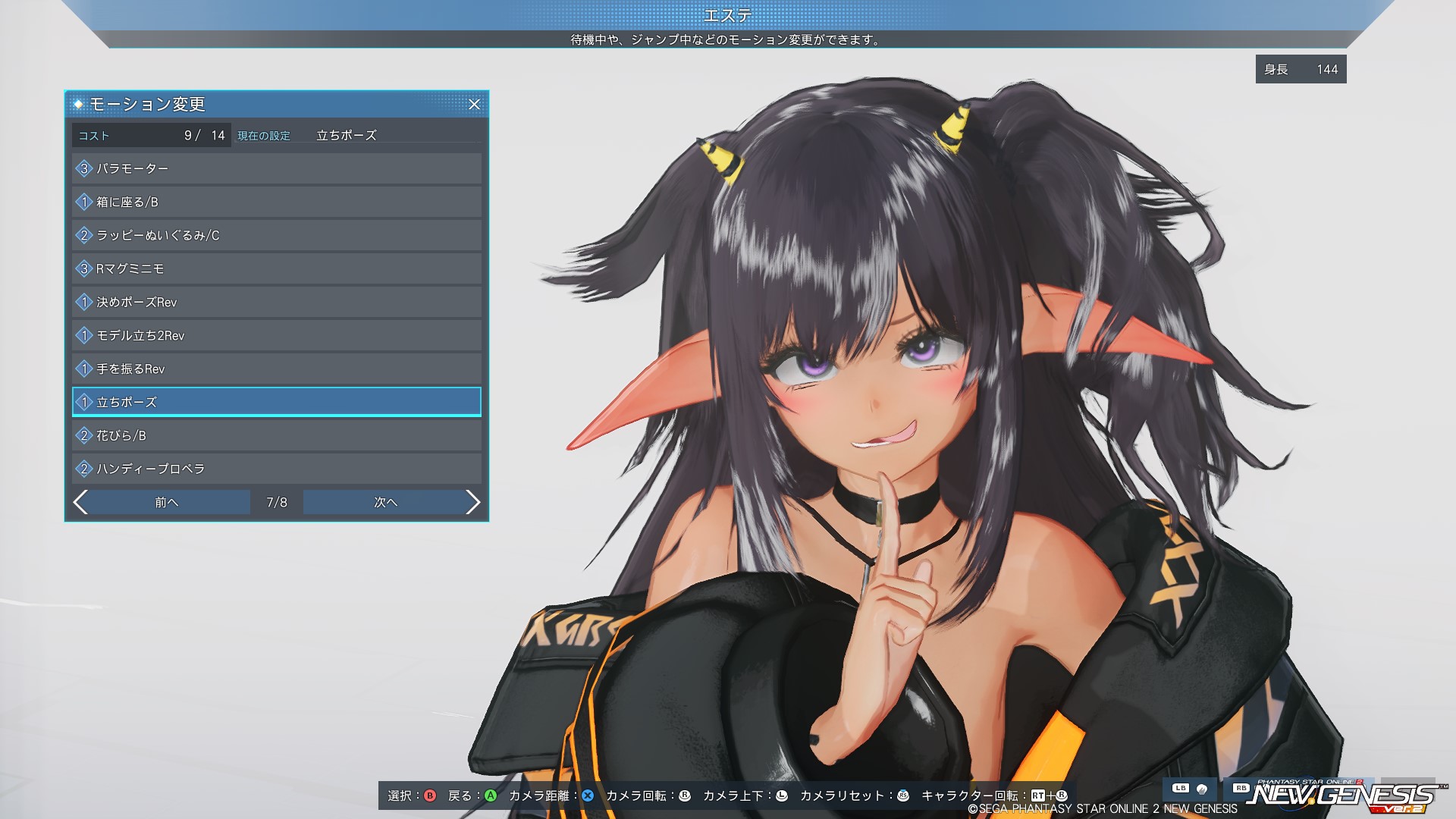
Task: Click the right arrow chevron icon
Action: pyautogui.click(x=472, y=502)
